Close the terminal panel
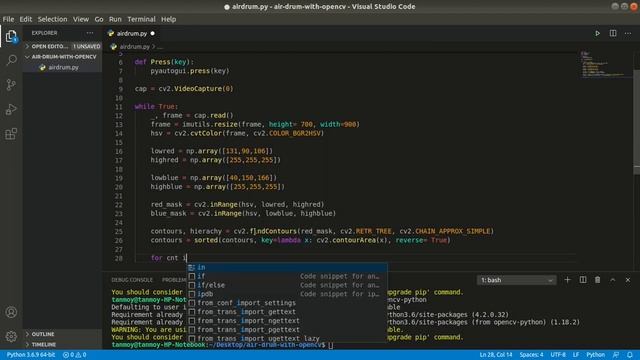The width and height of the screenshot is (640, 360). click(628, 280)
